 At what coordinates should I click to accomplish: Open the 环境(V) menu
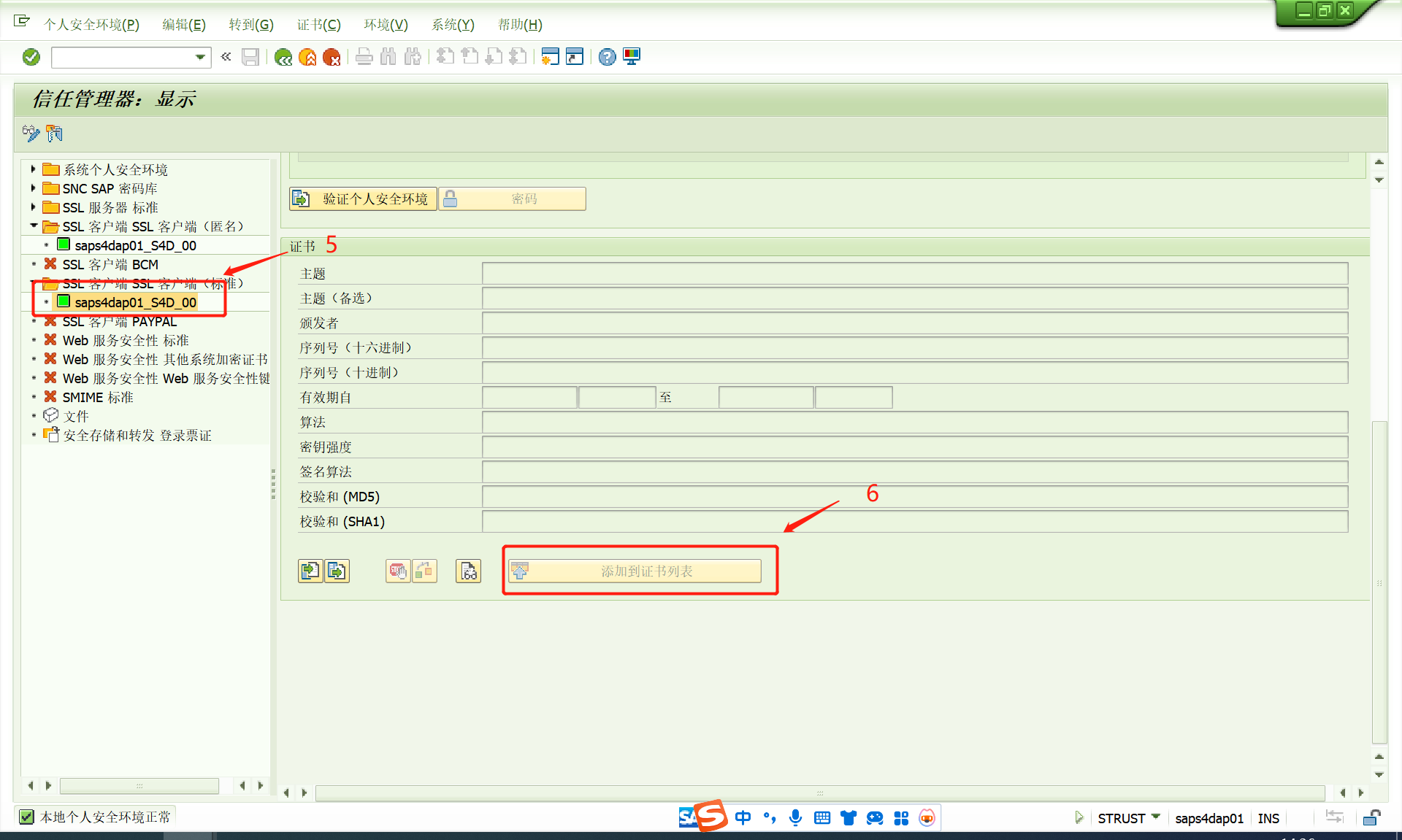[x=386, y=25]
